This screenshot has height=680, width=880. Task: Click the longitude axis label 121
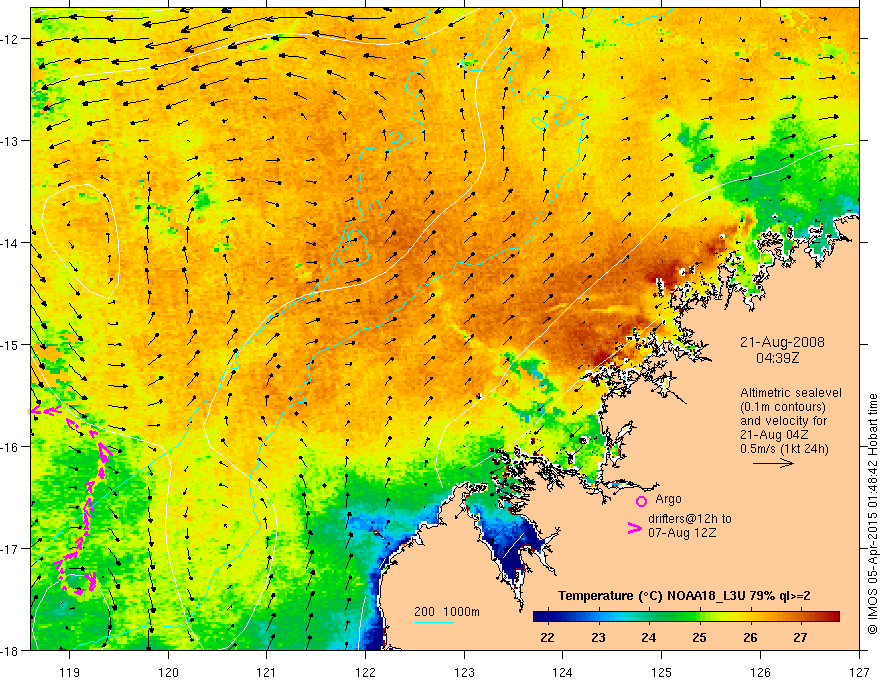point(267,672)
